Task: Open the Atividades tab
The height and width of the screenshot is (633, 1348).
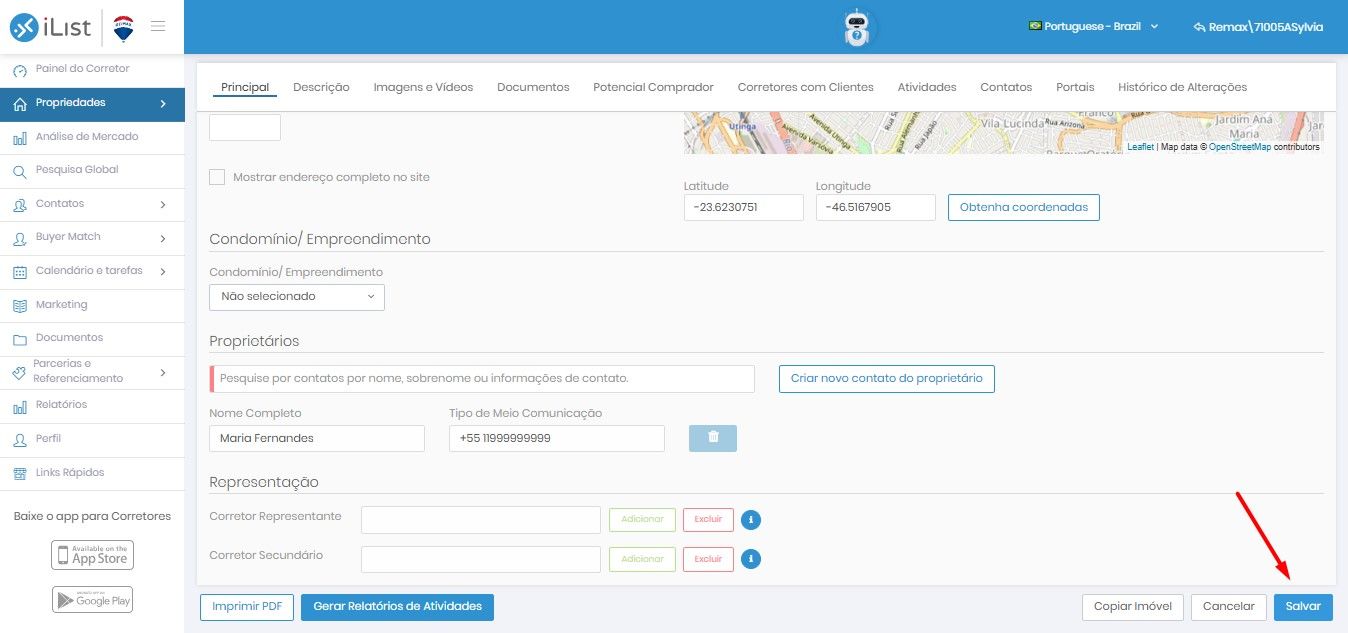Action: point(927,87)
